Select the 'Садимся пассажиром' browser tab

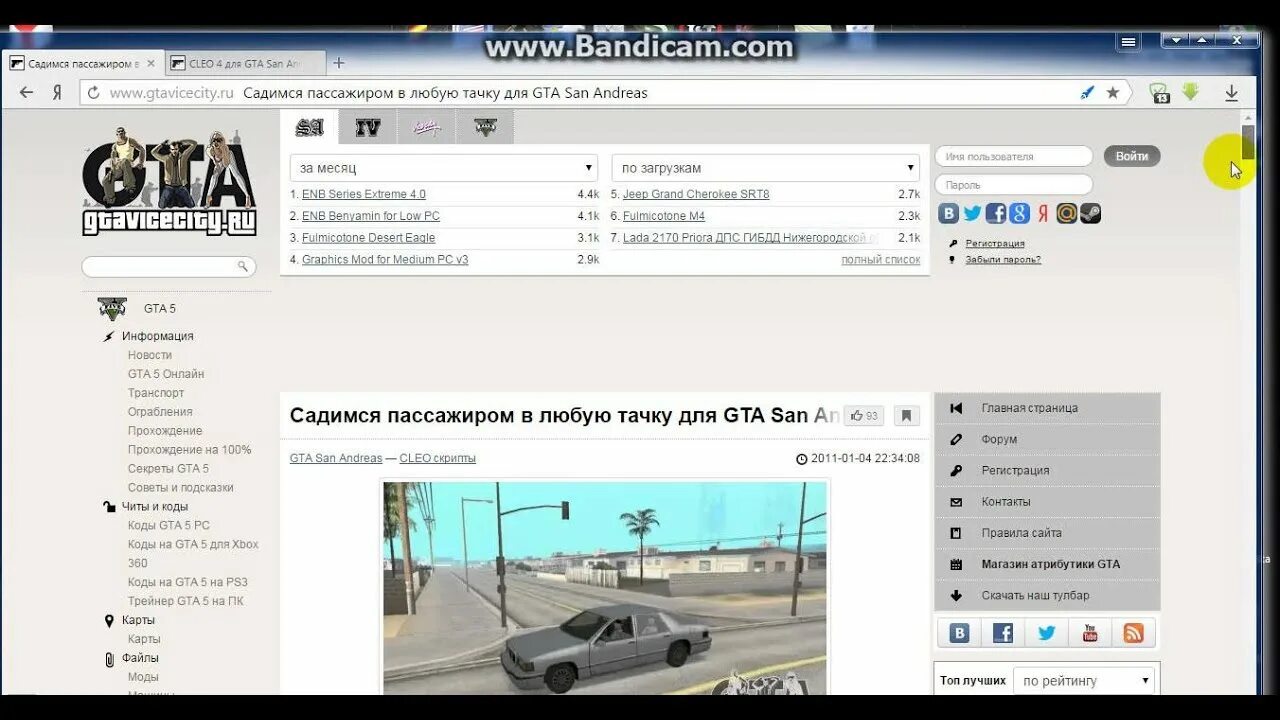point(82,63)
